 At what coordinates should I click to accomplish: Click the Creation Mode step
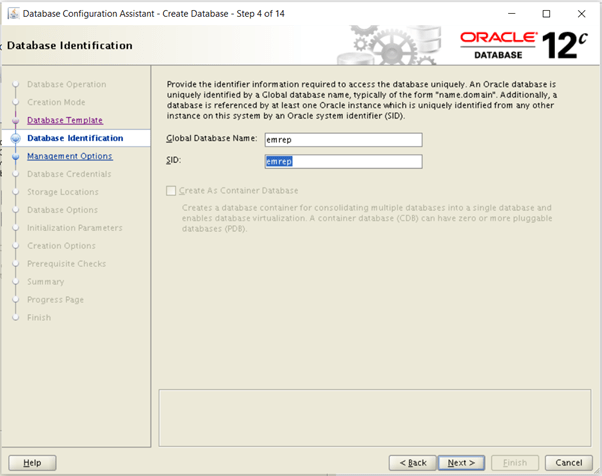(x=56, y=102)
